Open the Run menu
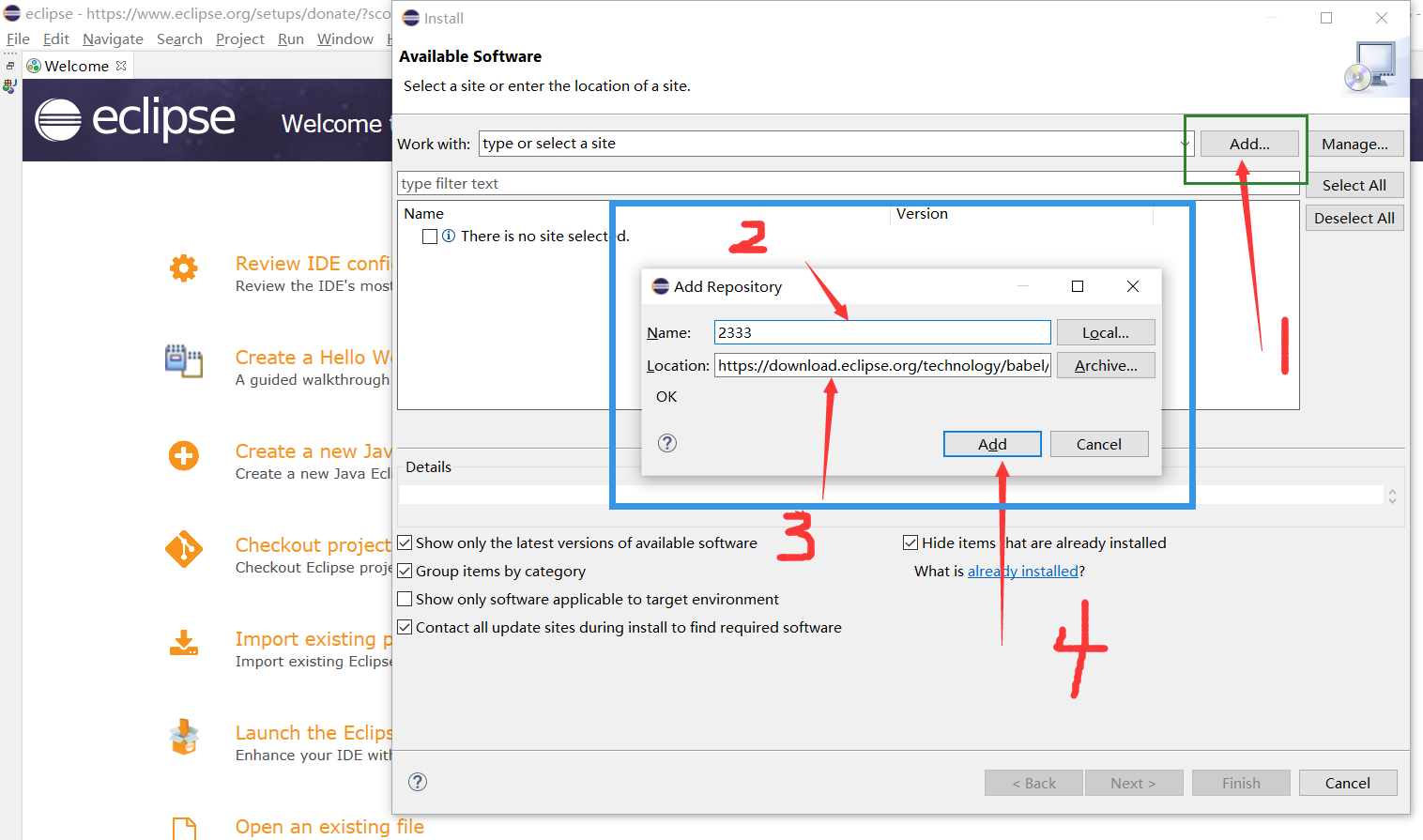 [291, 38]
